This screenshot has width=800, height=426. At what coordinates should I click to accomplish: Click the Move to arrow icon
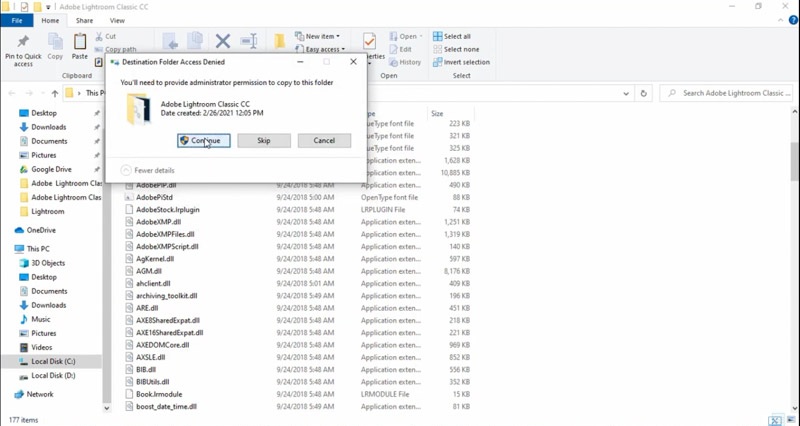[170, 41]
